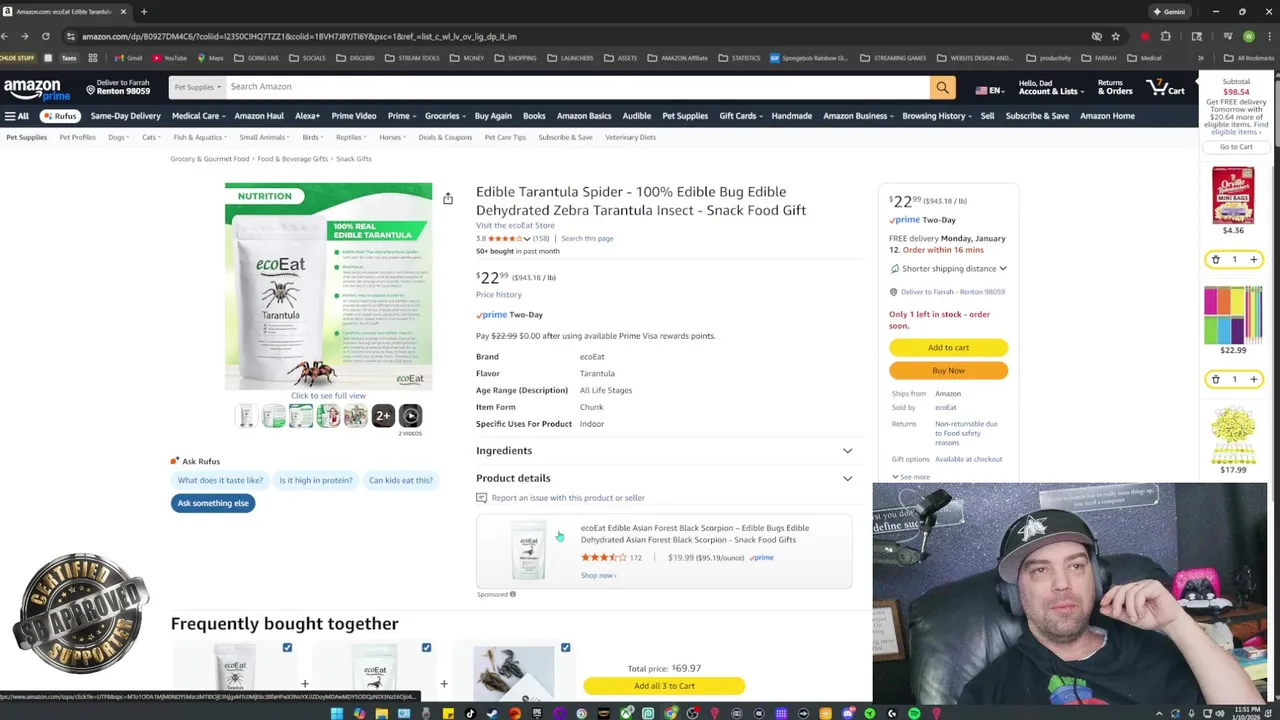Screen dimensions: 1280x720
Task: Click the Windows Start button on taskbar
Action: (x=337, y=713)
